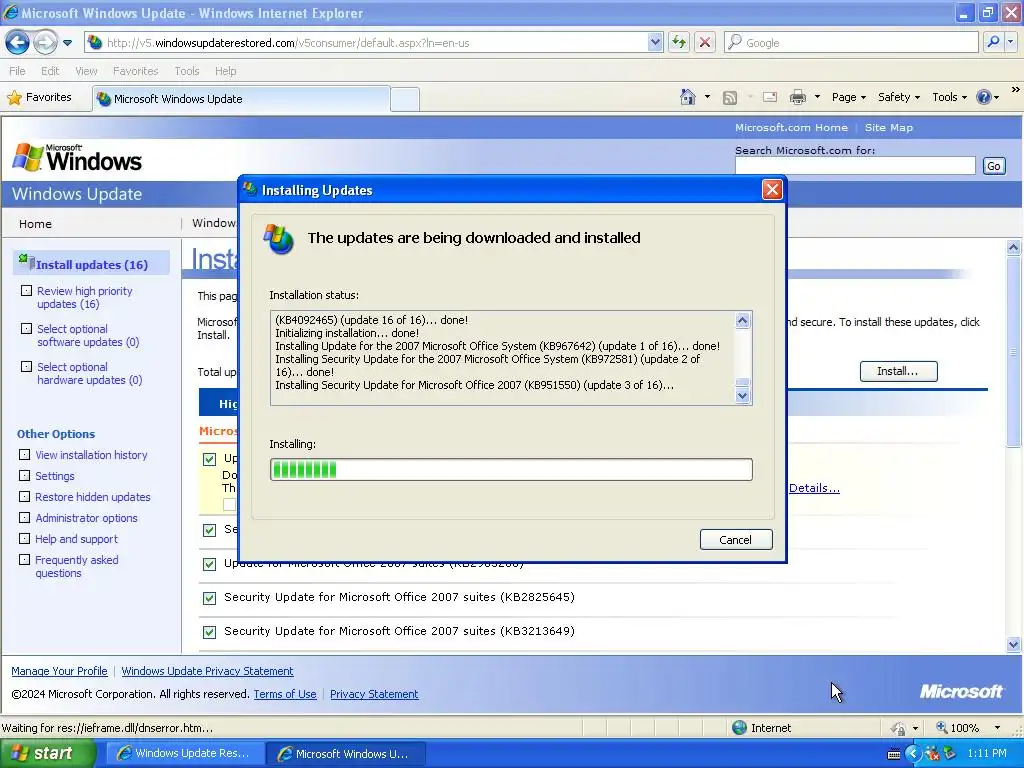
Task: Go forward with the browser Forward arrow
Action: click(x=45, y=43)
